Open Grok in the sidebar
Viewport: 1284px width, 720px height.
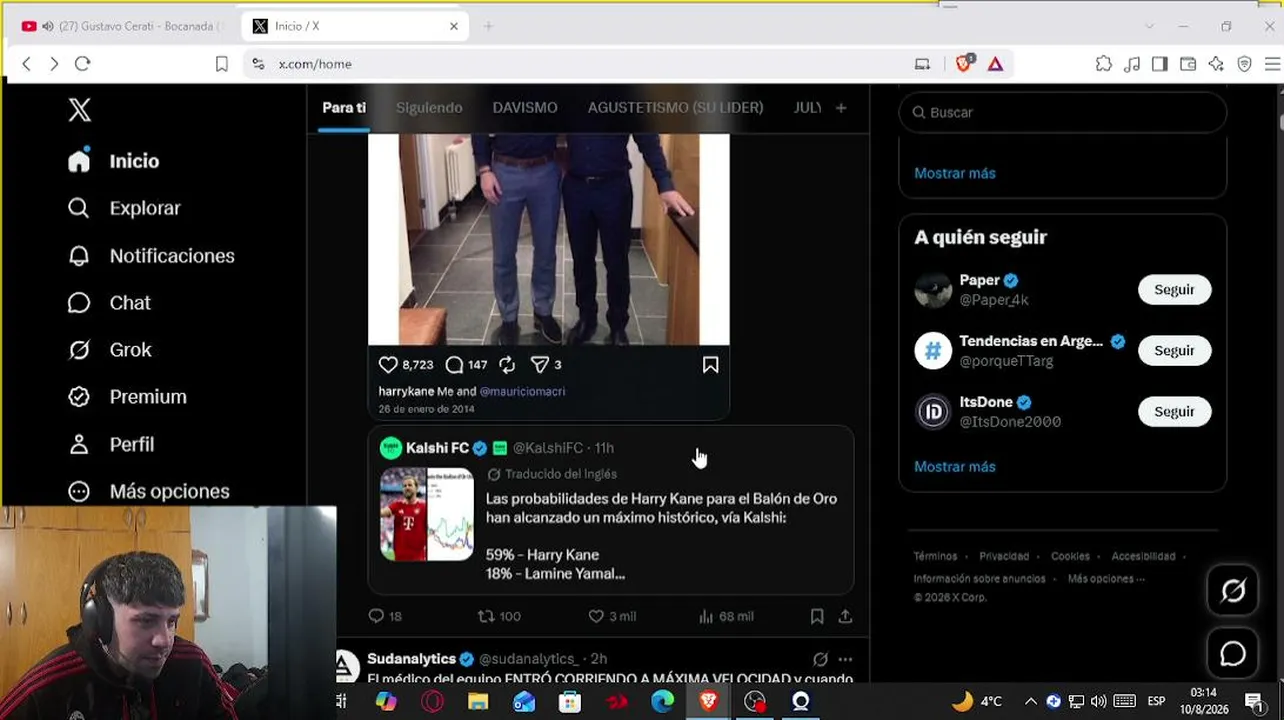[109, 350]
